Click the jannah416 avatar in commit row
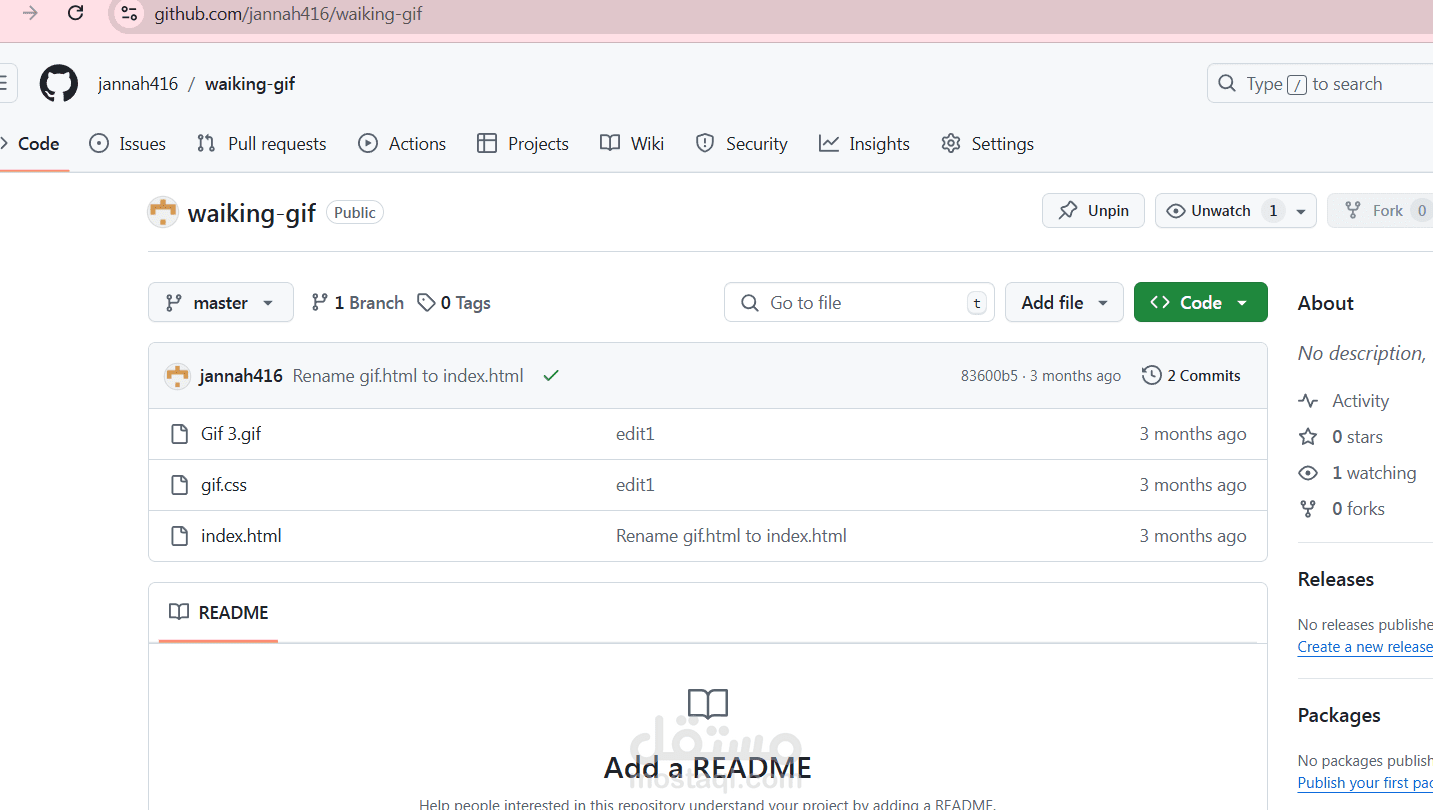The width and height of the screenshot is (1433, 810). (x=177, y=376)
